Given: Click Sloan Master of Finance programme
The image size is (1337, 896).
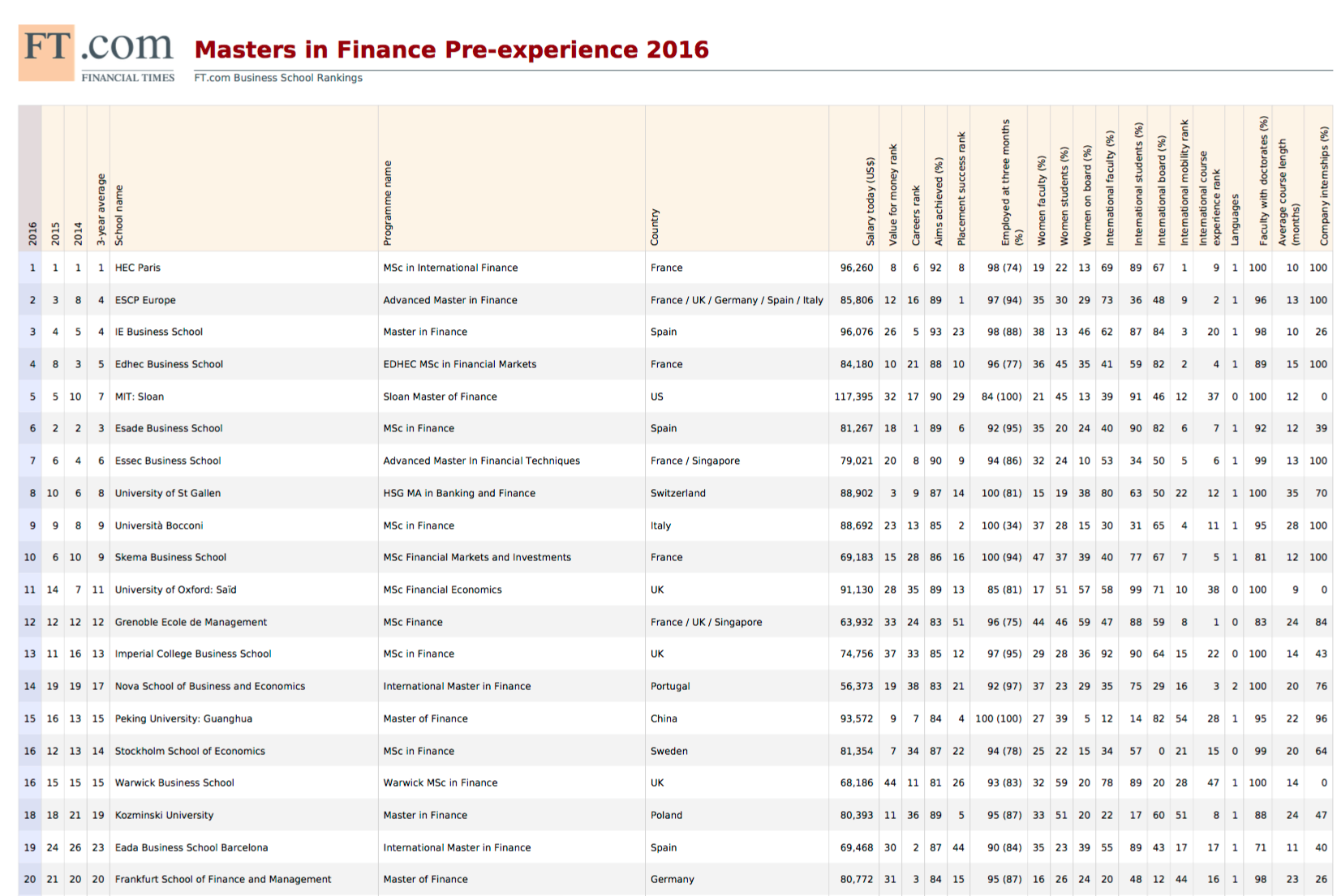Looking at the screenshot, I should tap(440, 397).
